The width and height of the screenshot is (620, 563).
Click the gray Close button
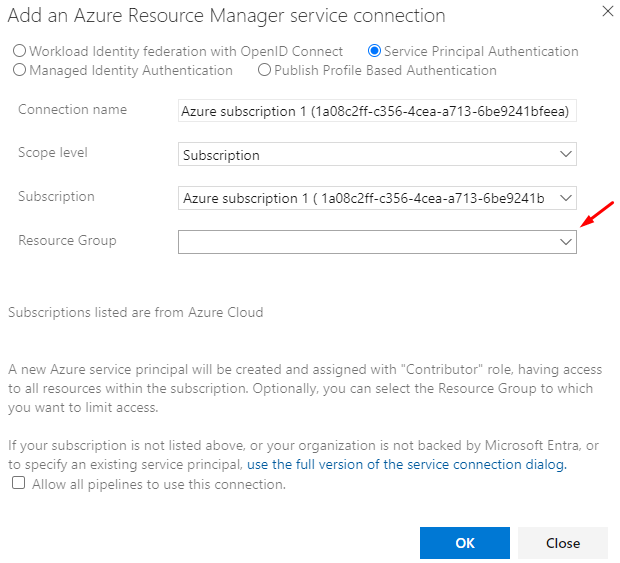click(562, 543)
